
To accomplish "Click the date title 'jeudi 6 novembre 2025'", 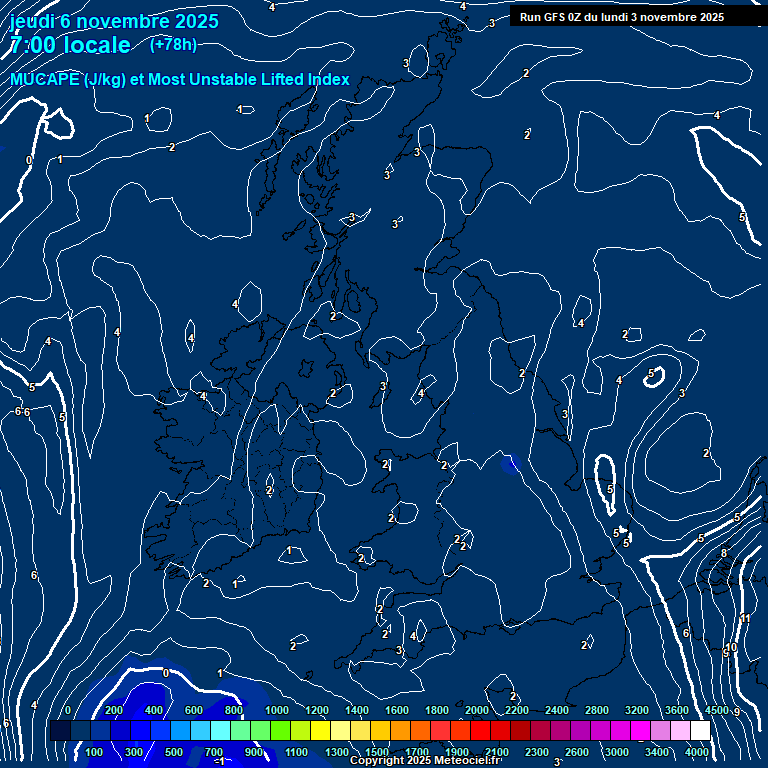I will click(113, 21).
